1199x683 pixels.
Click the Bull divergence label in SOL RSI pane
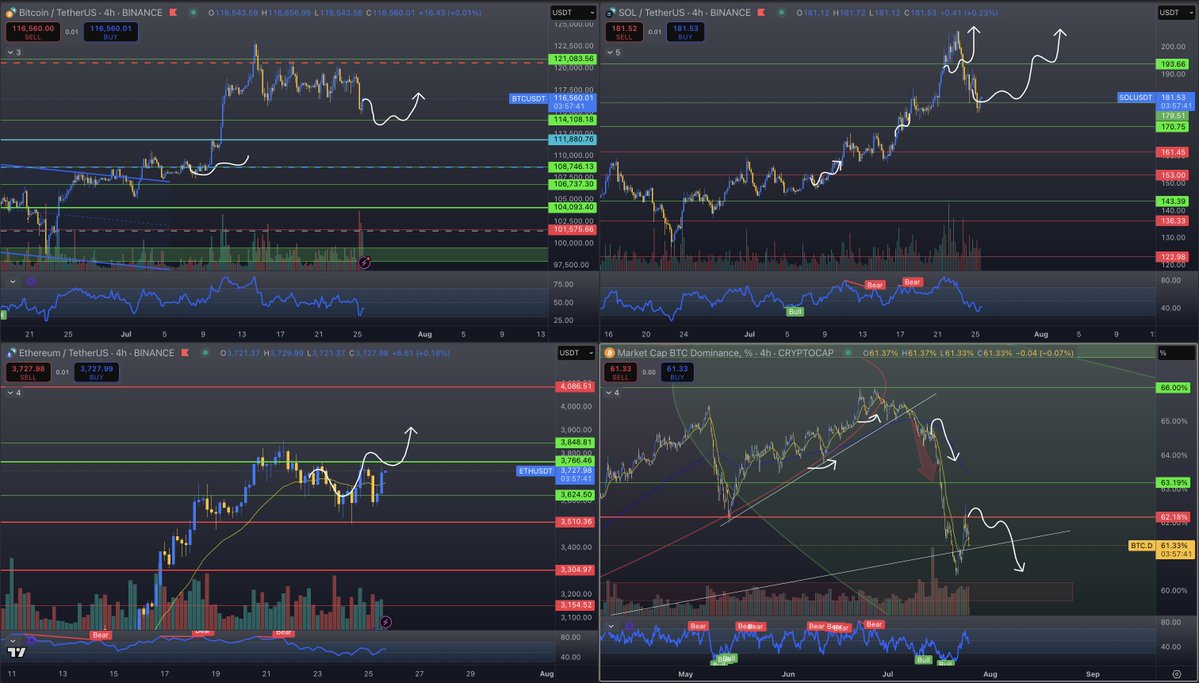tap(794, 311)
